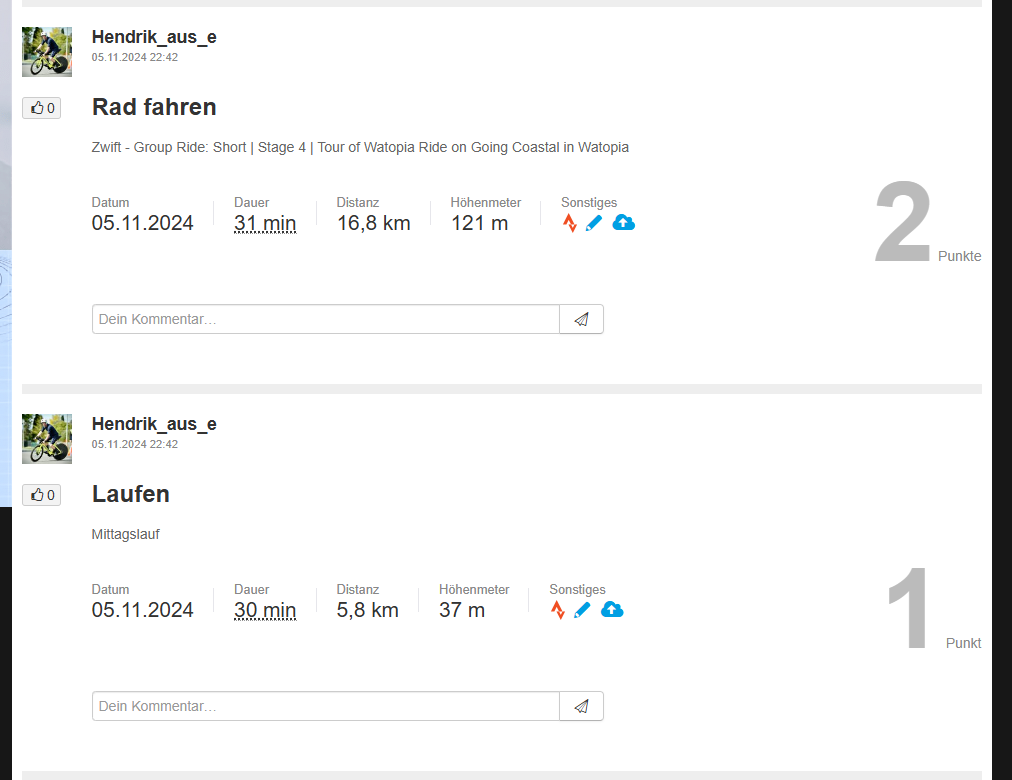The width and height of the screenshot is (1012, 780).
Task: Open Hendrik_aus_e's profile from the Laufen post
Action: point(154,424)
